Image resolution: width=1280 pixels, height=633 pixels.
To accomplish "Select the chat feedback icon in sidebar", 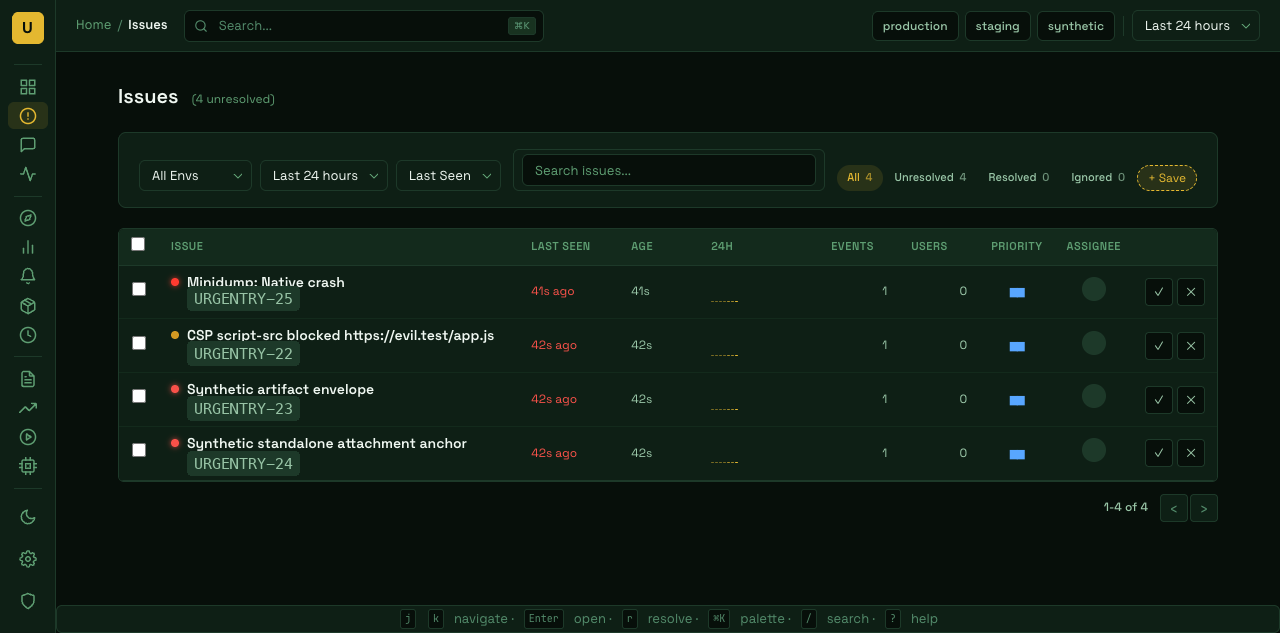I will 27,145.
